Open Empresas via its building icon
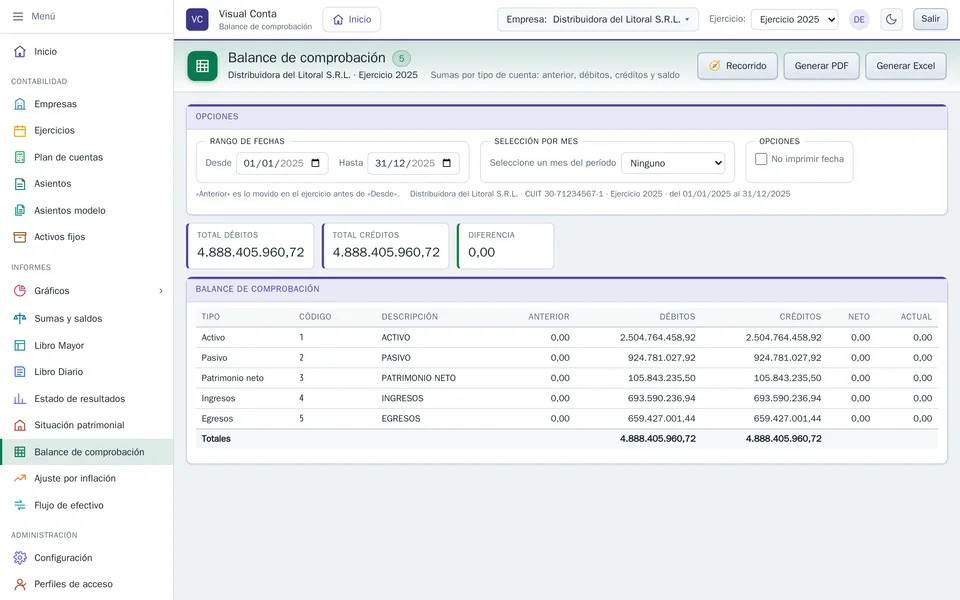The height and width of the screenshot is (600, 960). [x=20, y=104]
